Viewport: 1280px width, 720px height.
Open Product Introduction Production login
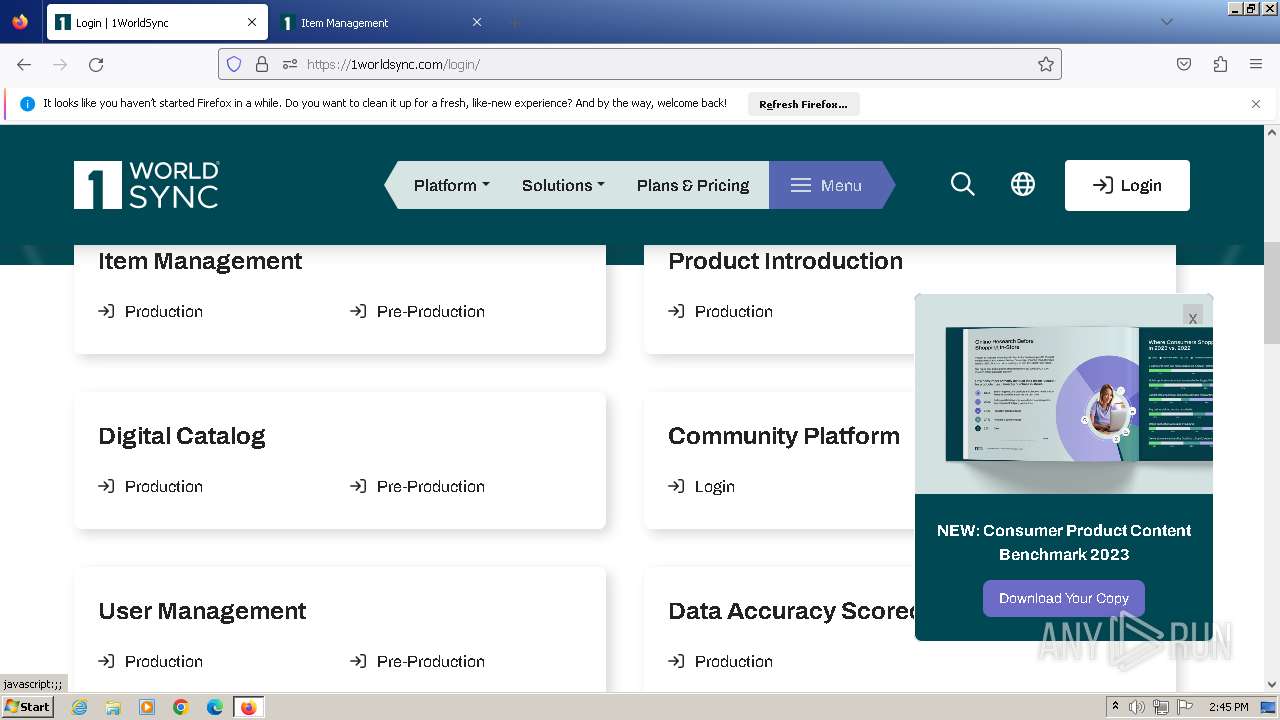point(721,311)
